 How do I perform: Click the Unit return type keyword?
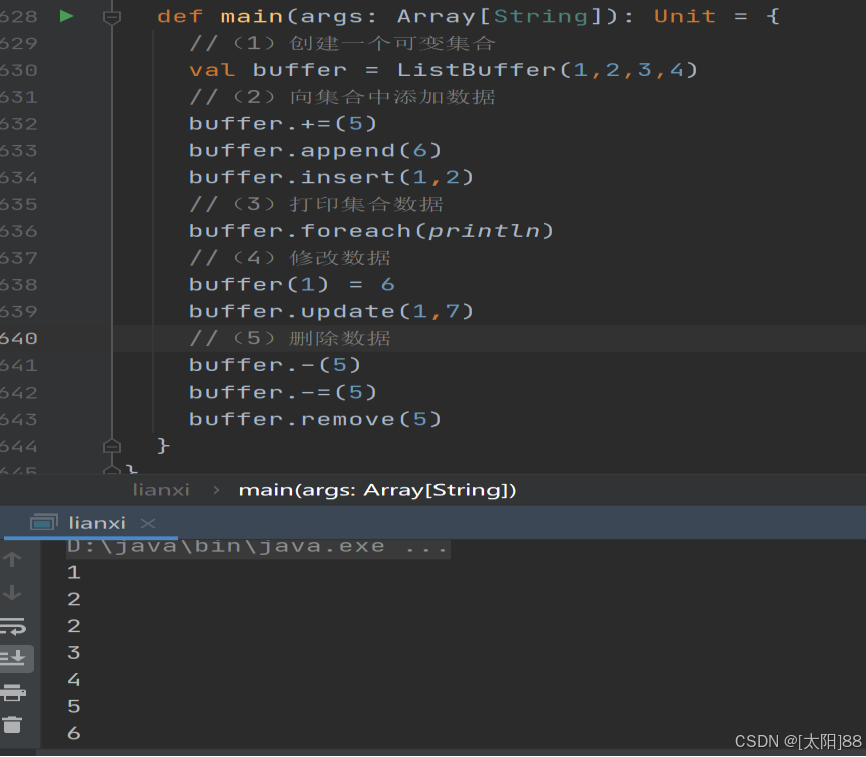click(684, 16)
